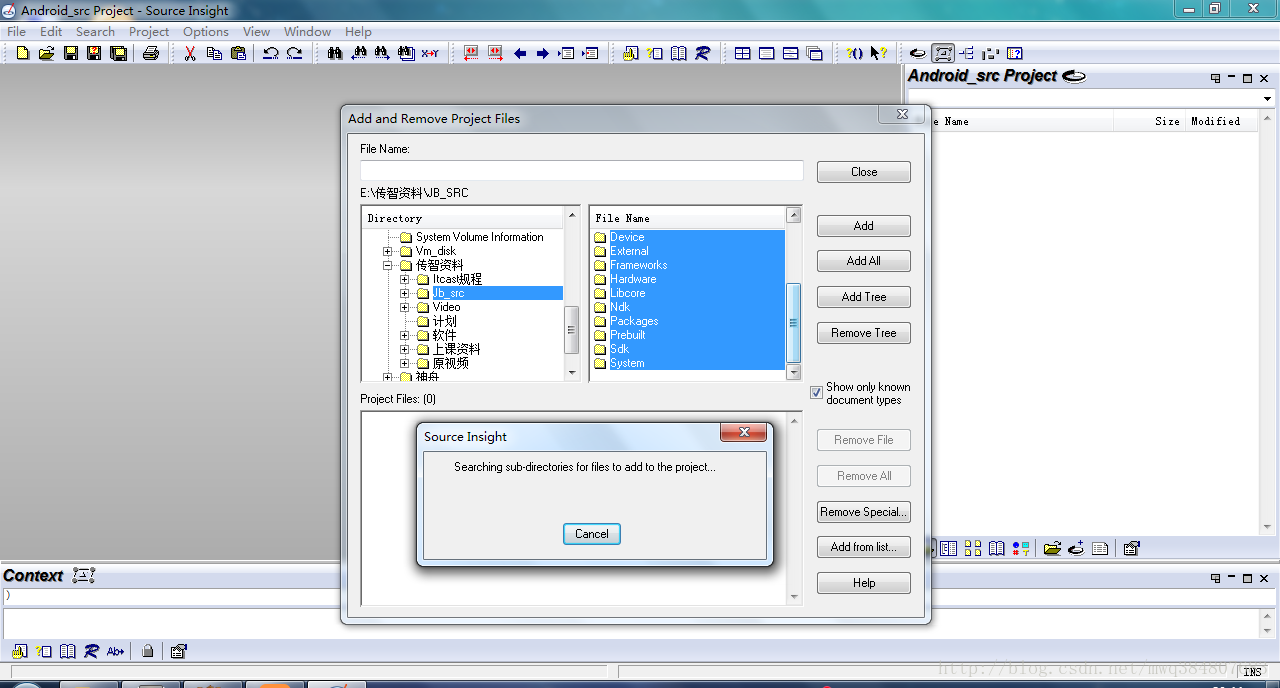Viewport: 1280px width, 688px height.
Task: Click the Cascade Windows toolbar icon
Action: coord(815,53)
